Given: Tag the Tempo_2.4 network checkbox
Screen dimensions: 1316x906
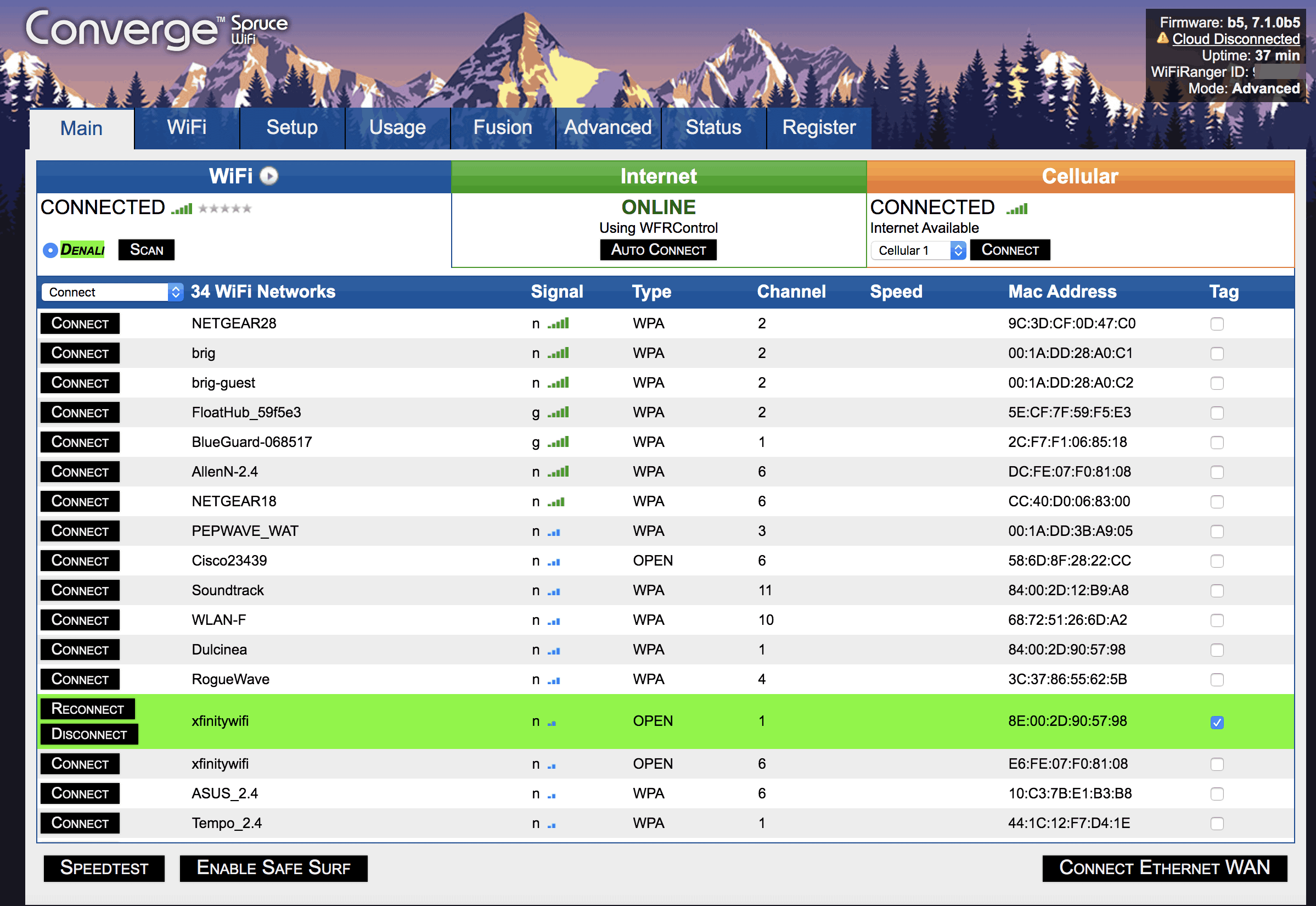Looking at the screenshot, I should click(x=1217, y=824).
